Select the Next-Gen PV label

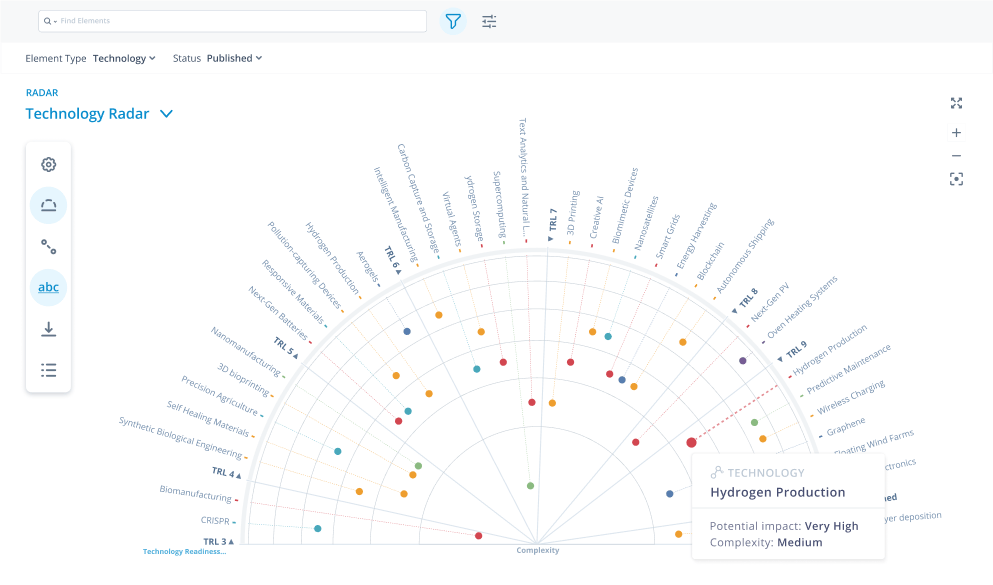click(770, 303)
